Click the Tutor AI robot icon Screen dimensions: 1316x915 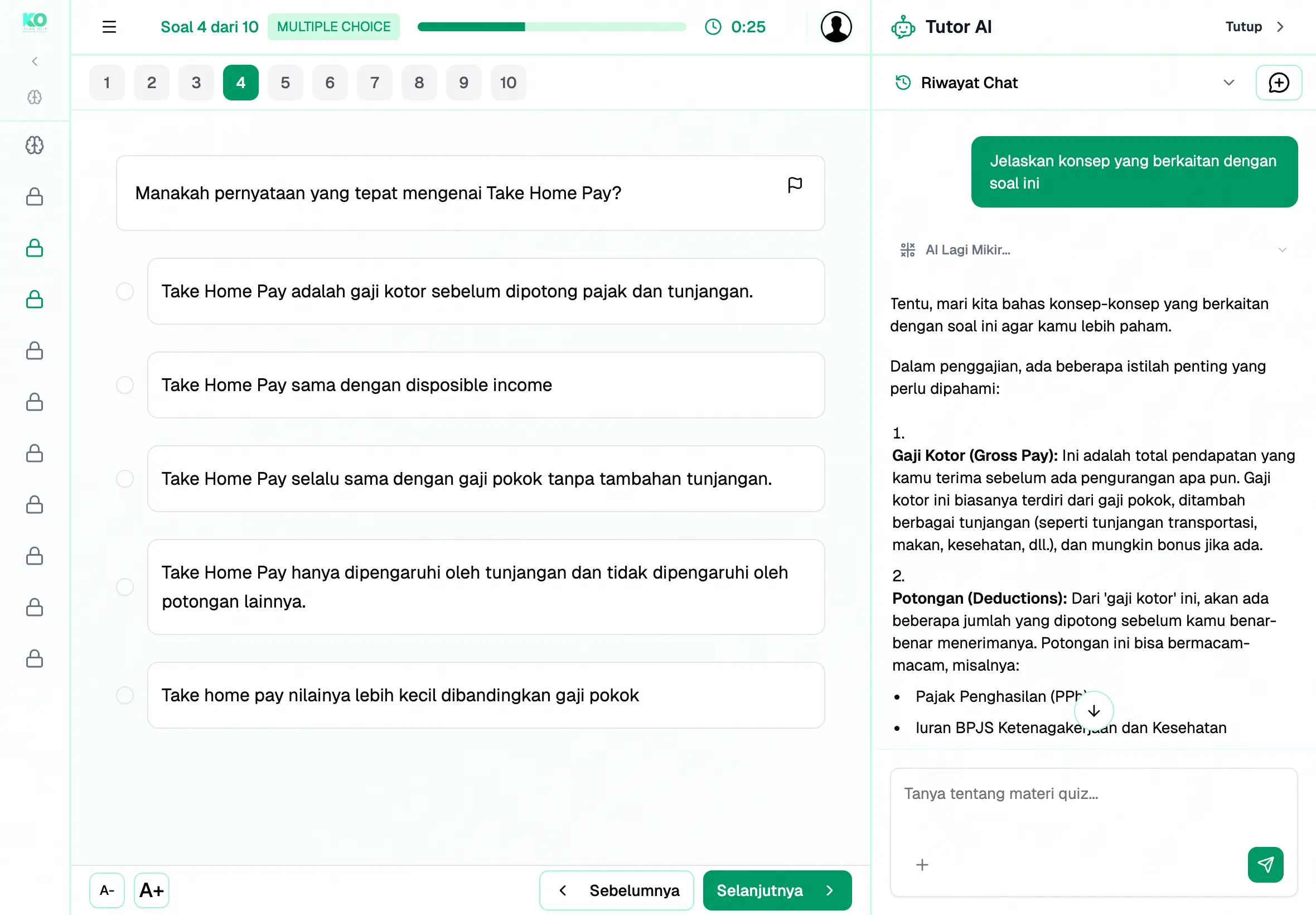(903, 27)
